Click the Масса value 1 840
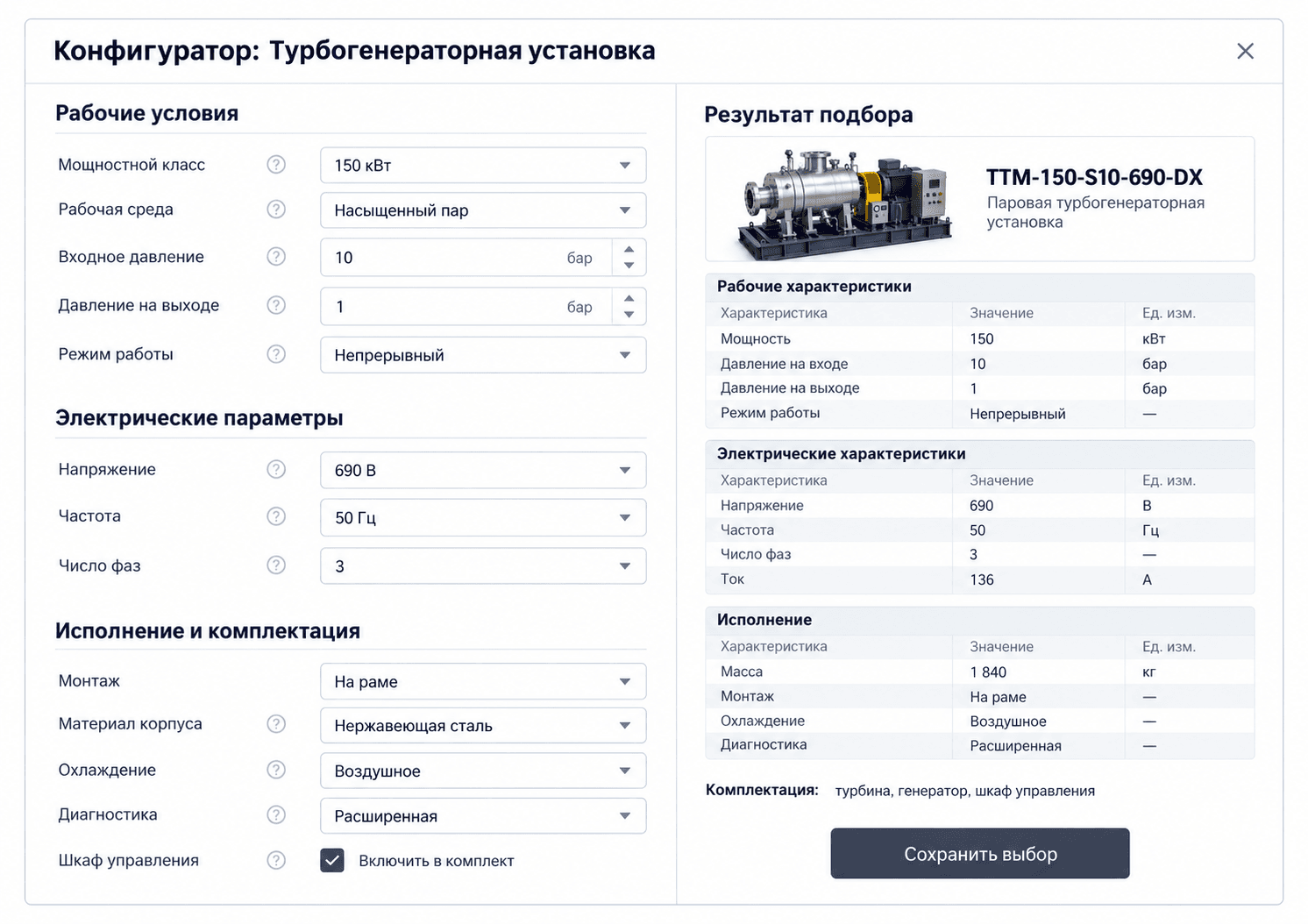The height and width of the screenshot is (924, 1308). (x=988, y=672)
